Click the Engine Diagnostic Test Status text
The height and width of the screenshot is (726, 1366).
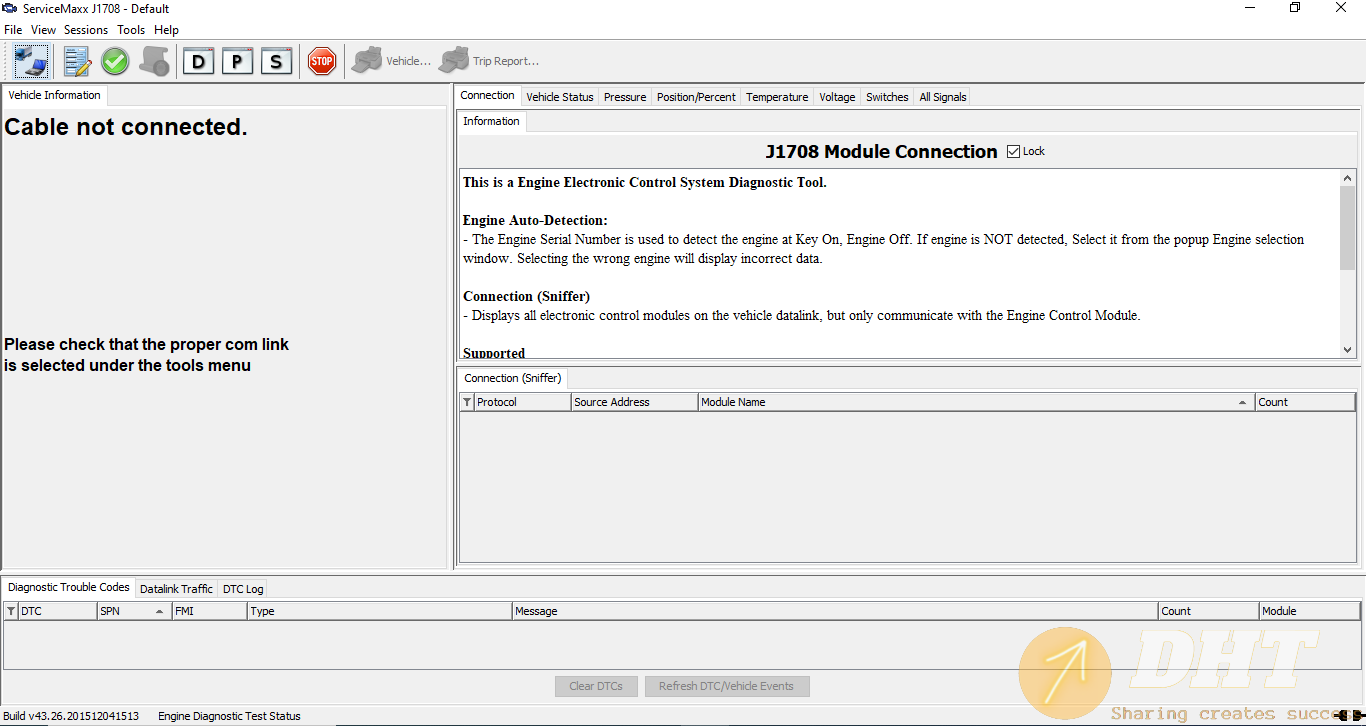click(x=229, y=716)
